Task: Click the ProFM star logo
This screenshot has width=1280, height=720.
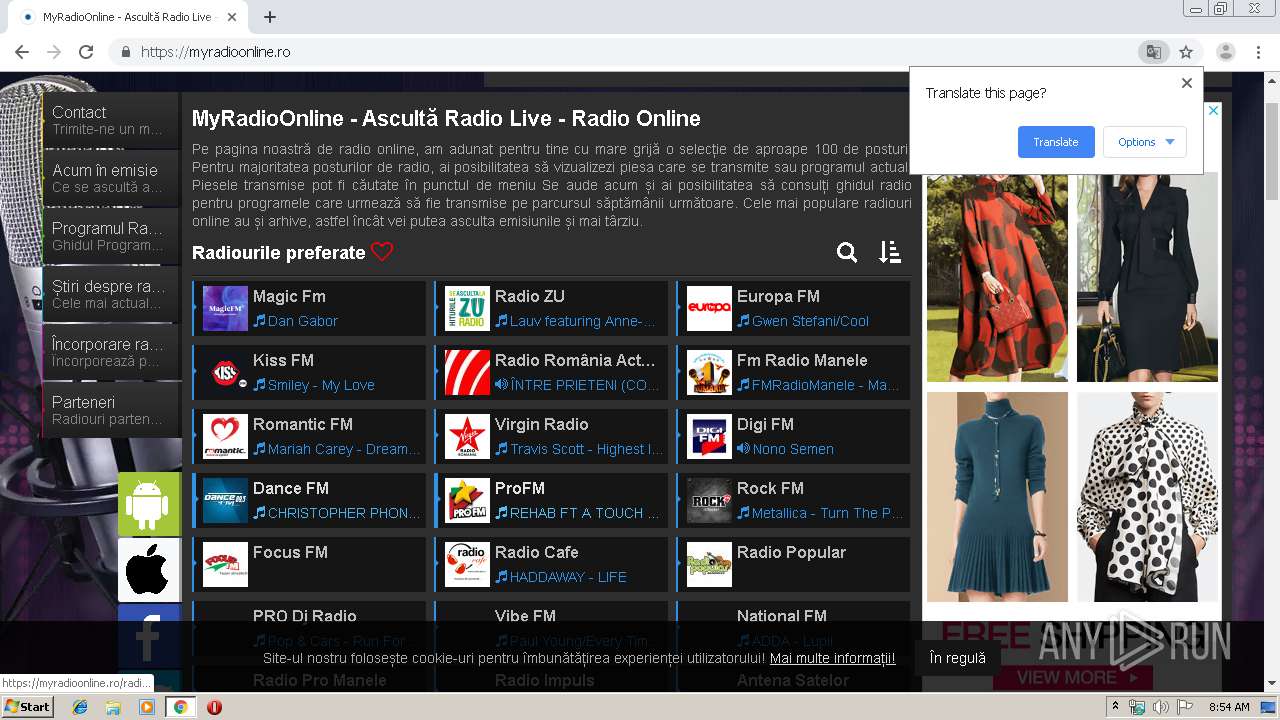Action: pos(467,500)
